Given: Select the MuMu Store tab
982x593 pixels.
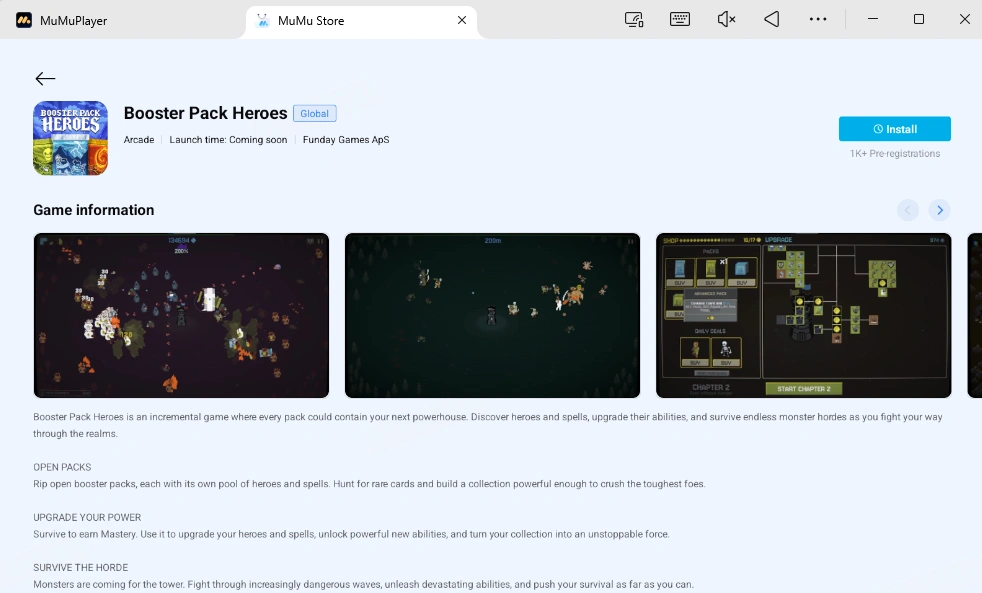Looking at the screenshot, I should coord(361,21).
